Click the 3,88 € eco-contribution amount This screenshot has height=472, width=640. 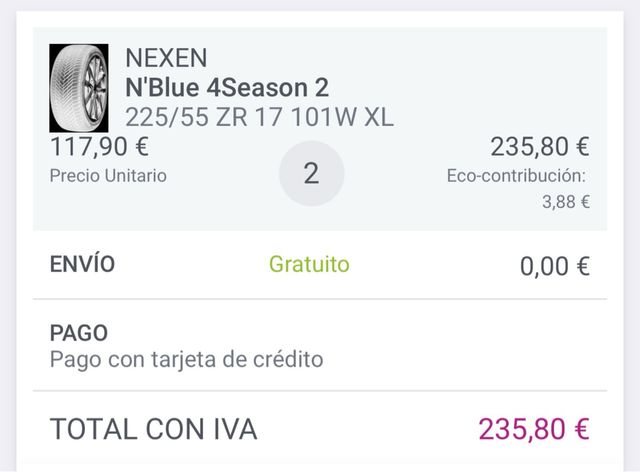[x=565, y=201]
